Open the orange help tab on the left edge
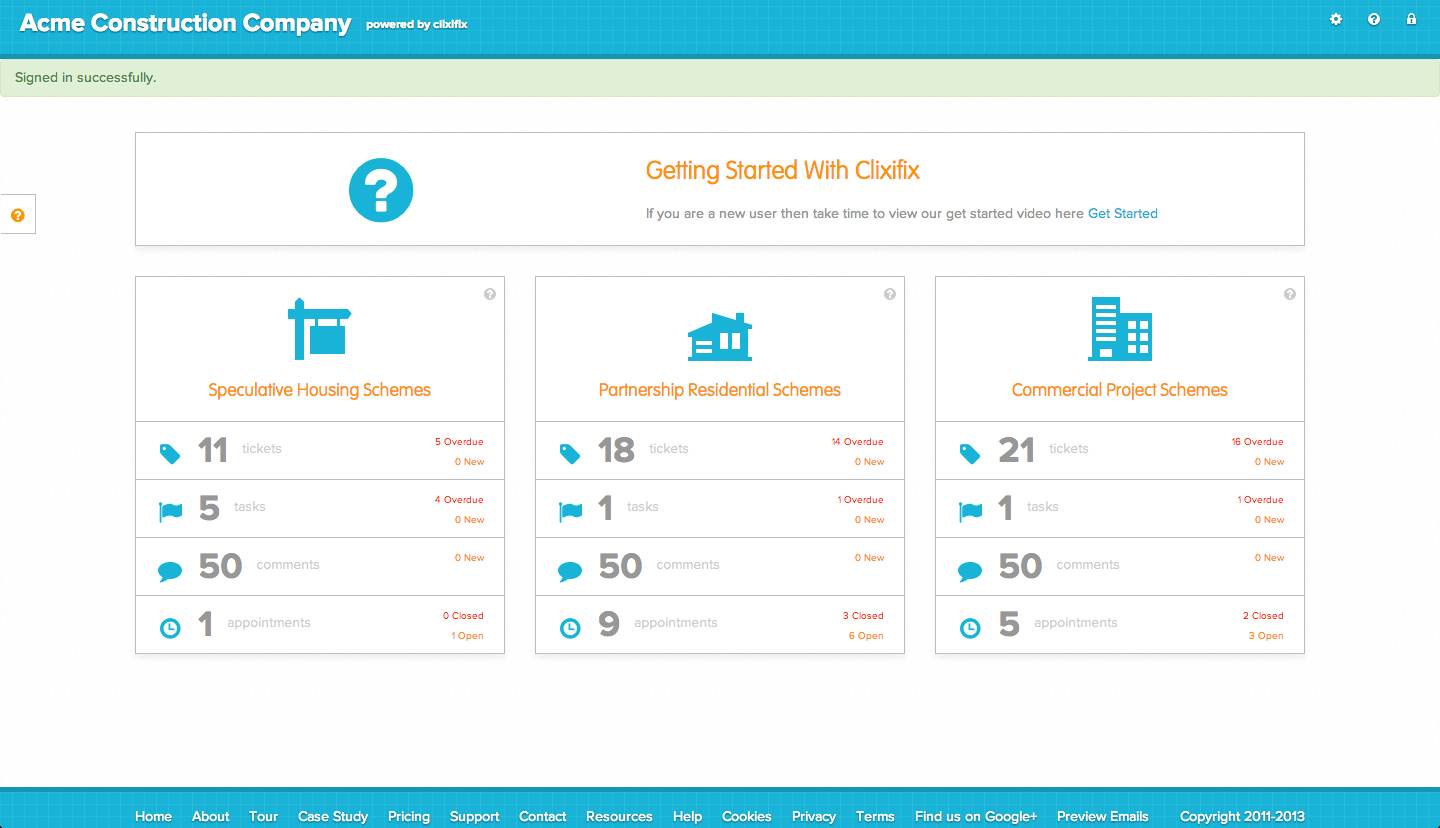This screenshot has height=828, width=1440. (x=18, y=215)
